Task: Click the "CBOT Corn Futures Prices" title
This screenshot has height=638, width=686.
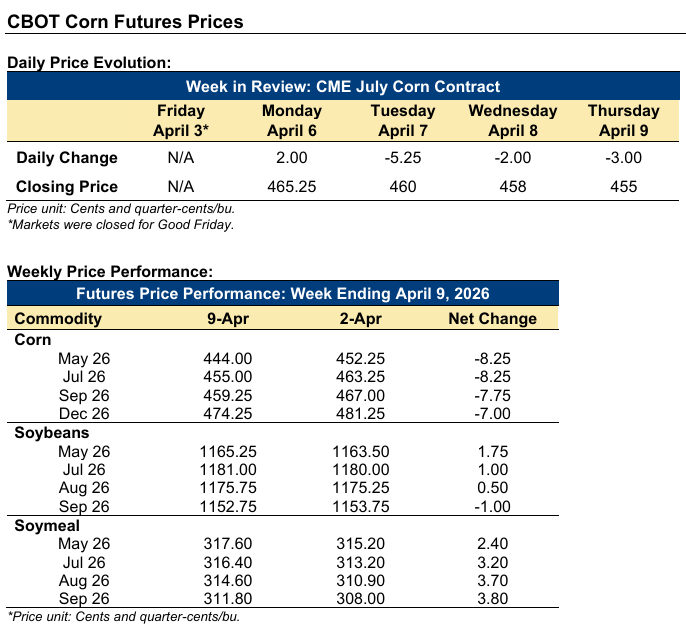Action: click(124, 20)
